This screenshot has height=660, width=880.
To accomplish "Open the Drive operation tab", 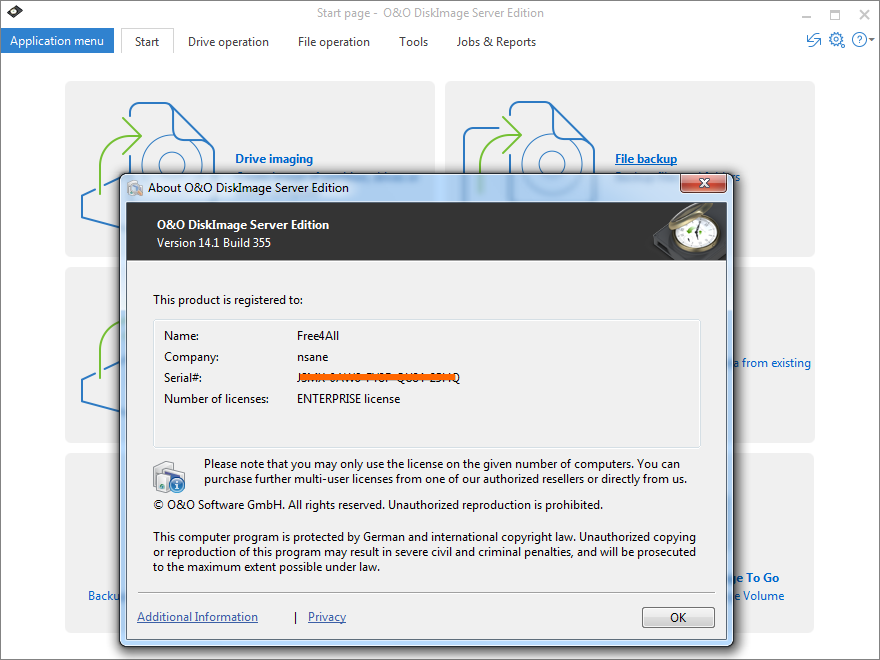I will tap(228, 42).
